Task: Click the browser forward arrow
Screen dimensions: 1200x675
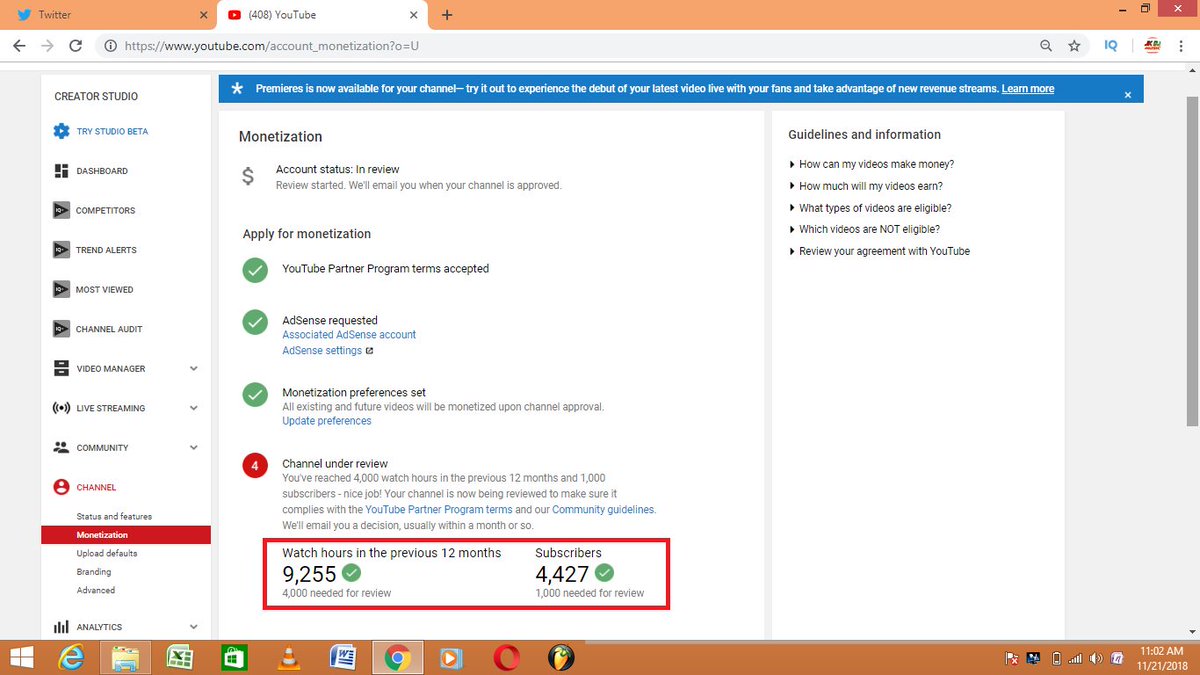Action: (x=47, y=45)
